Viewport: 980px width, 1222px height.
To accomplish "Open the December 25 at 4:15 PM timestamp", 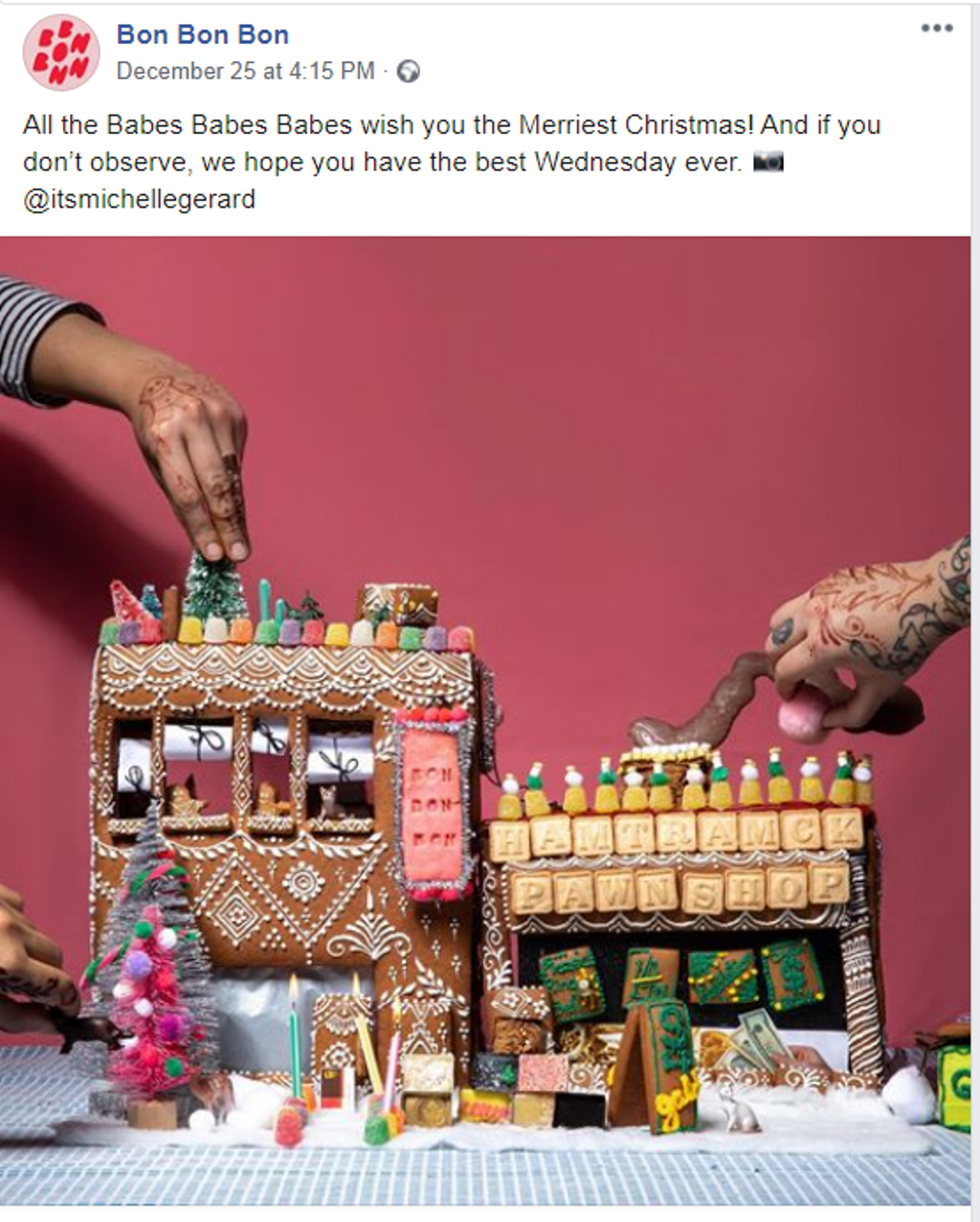I will click(x=246, y=72).
